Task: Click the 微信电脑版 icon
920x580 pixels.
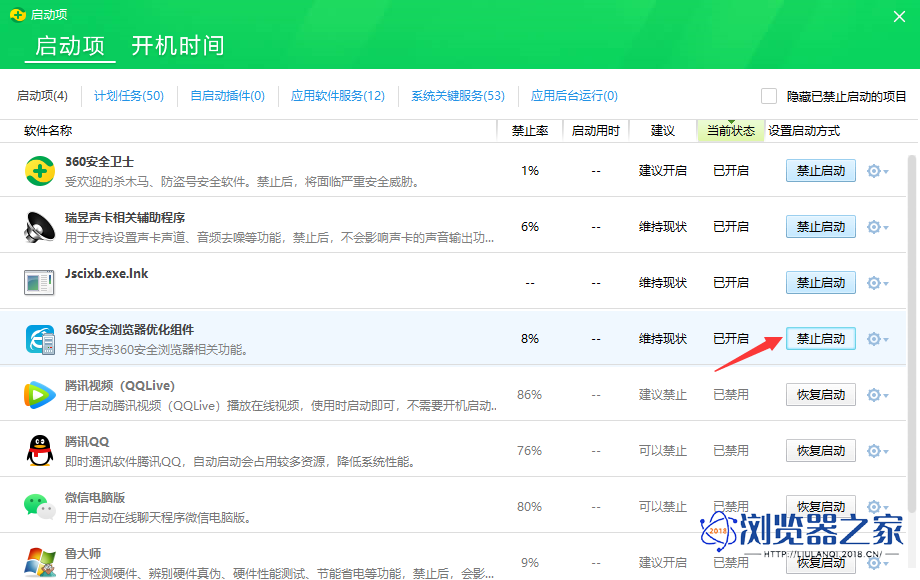Action: (x=40, y=506)
